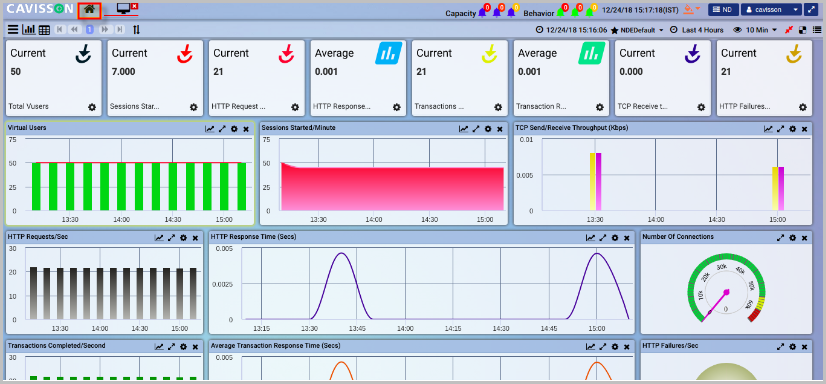Go to next page arrow
Screen dimensions: 826x384
[105, 30]
